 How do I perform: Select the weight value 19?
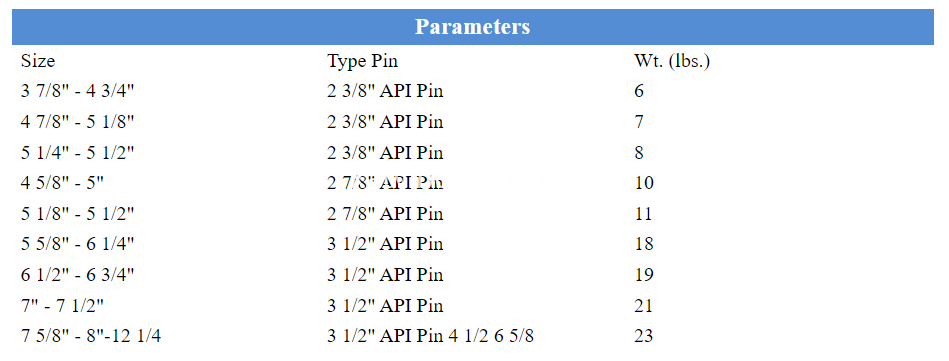coord(644,275)
